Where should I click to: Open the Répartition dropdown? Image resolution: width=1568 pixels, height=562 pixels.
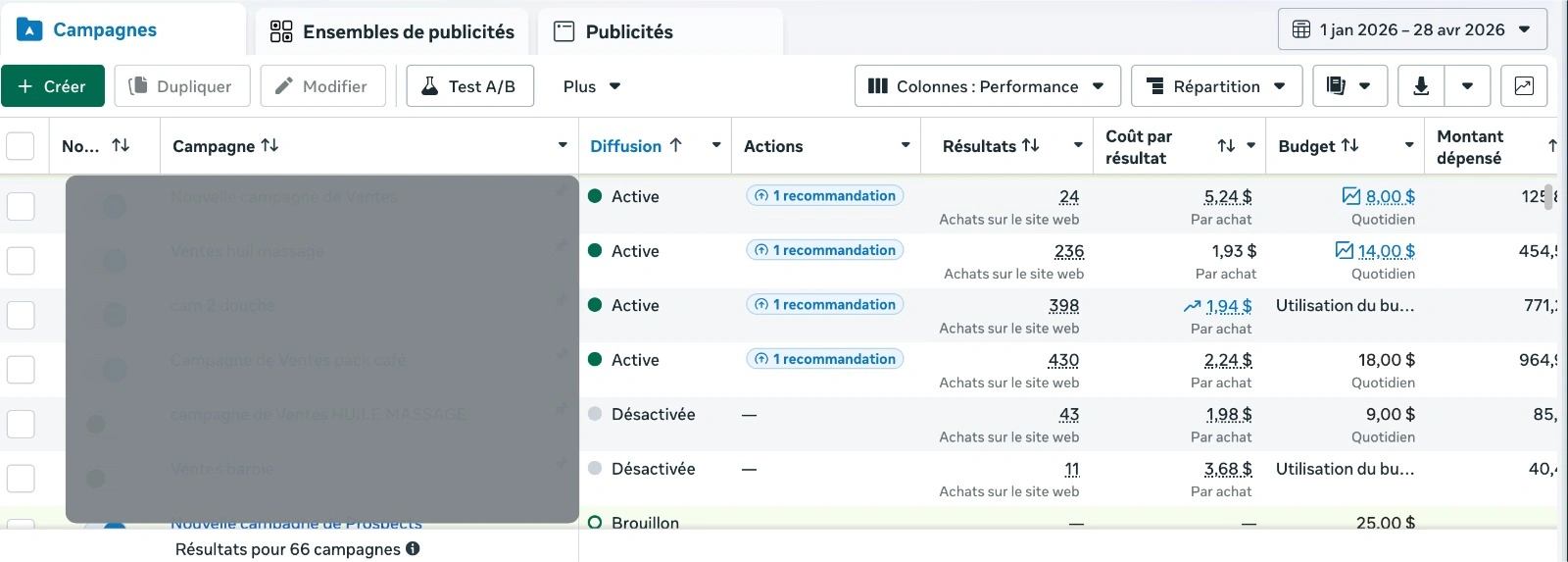pyautogui.click(x=1216, y=86)
